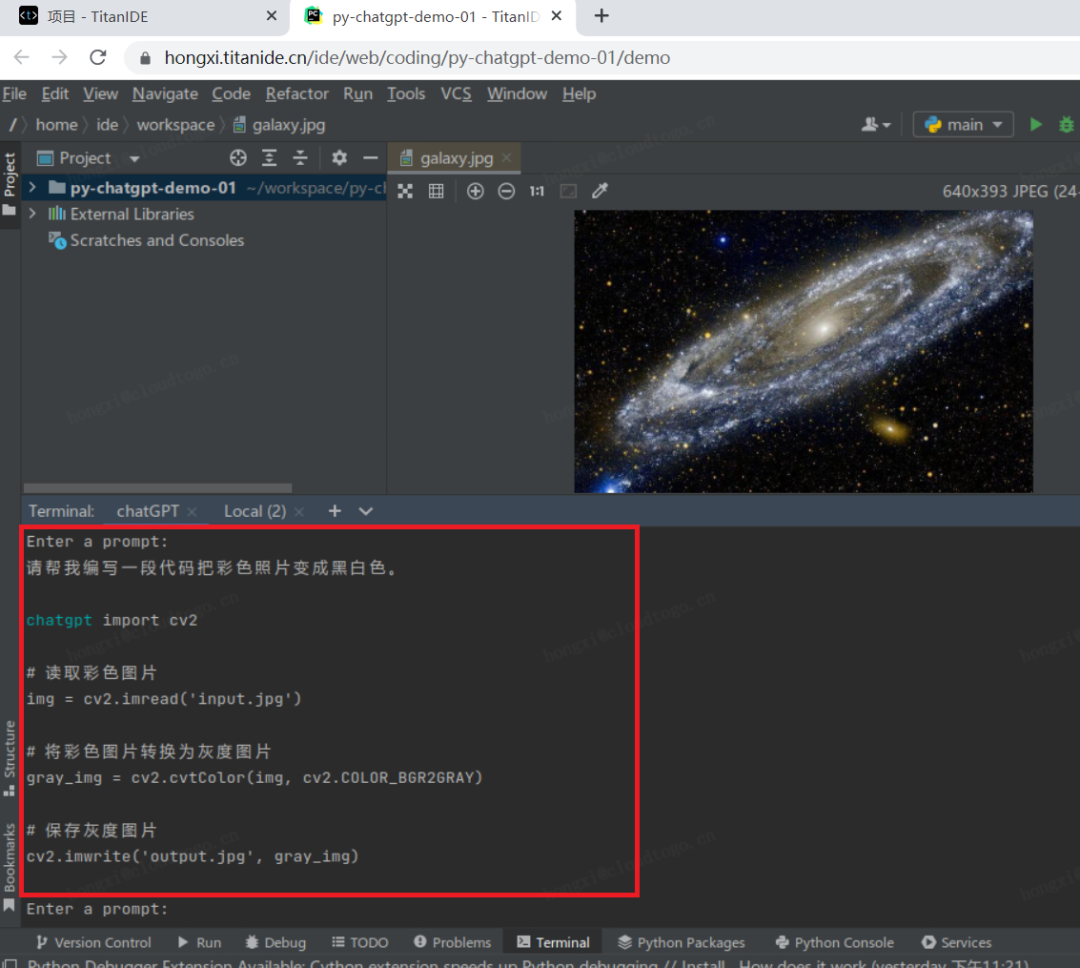Switch to the Local (2) terminal tab

click(255, 511)
